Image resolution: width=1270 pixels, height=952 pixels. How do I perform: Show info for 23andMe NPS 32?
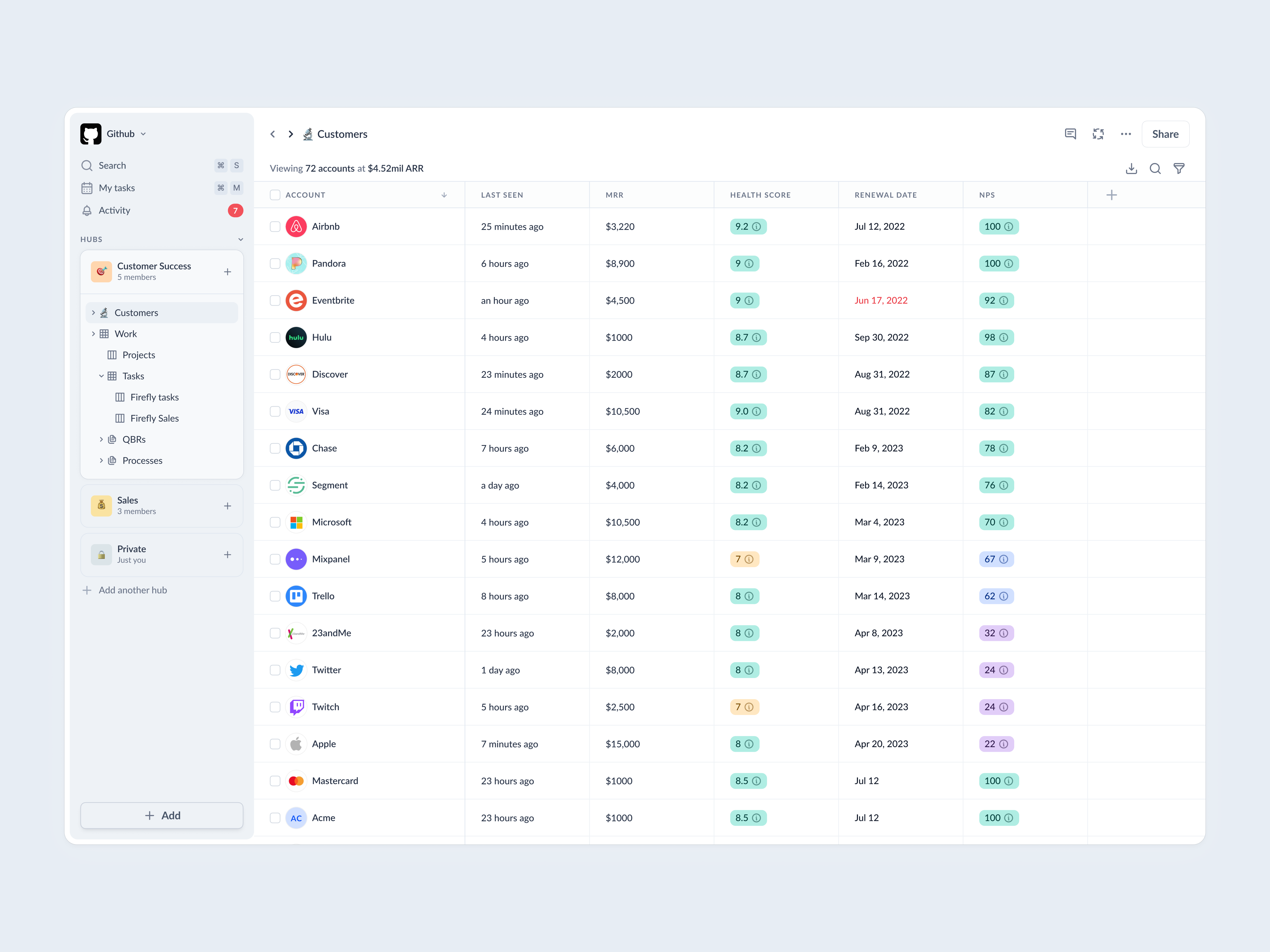[x=1003, y=633]
